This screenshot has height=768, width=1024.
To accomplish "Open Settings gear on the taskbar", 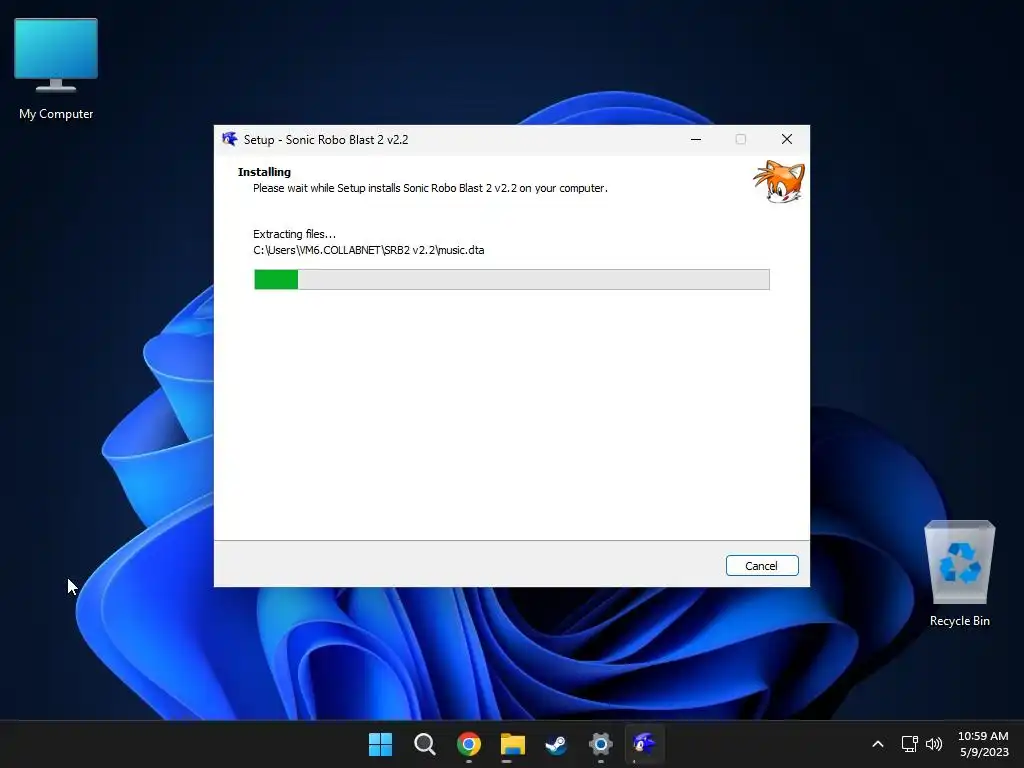I will pos(601,744).
